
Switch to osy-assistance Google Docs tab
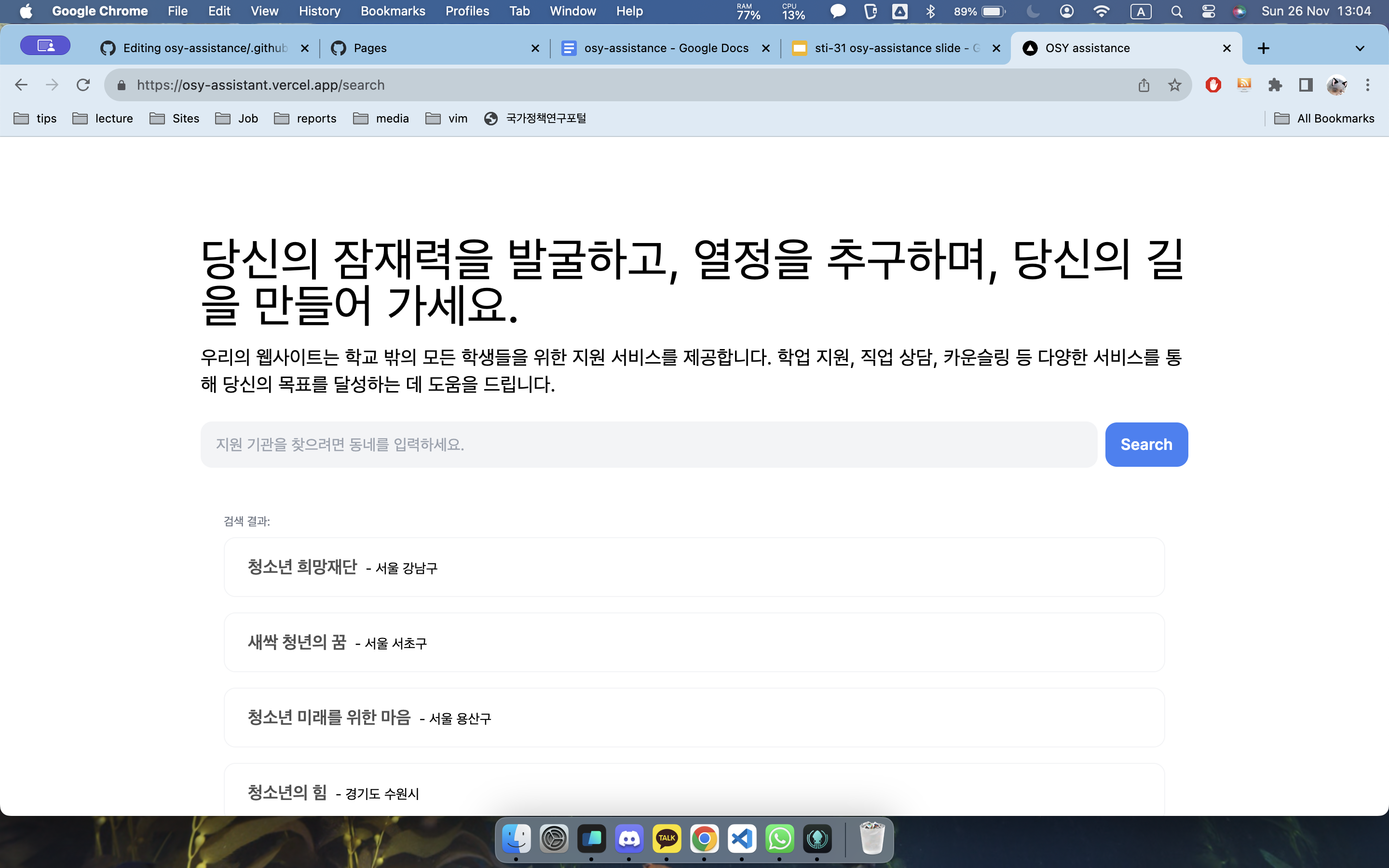[665, 48]
